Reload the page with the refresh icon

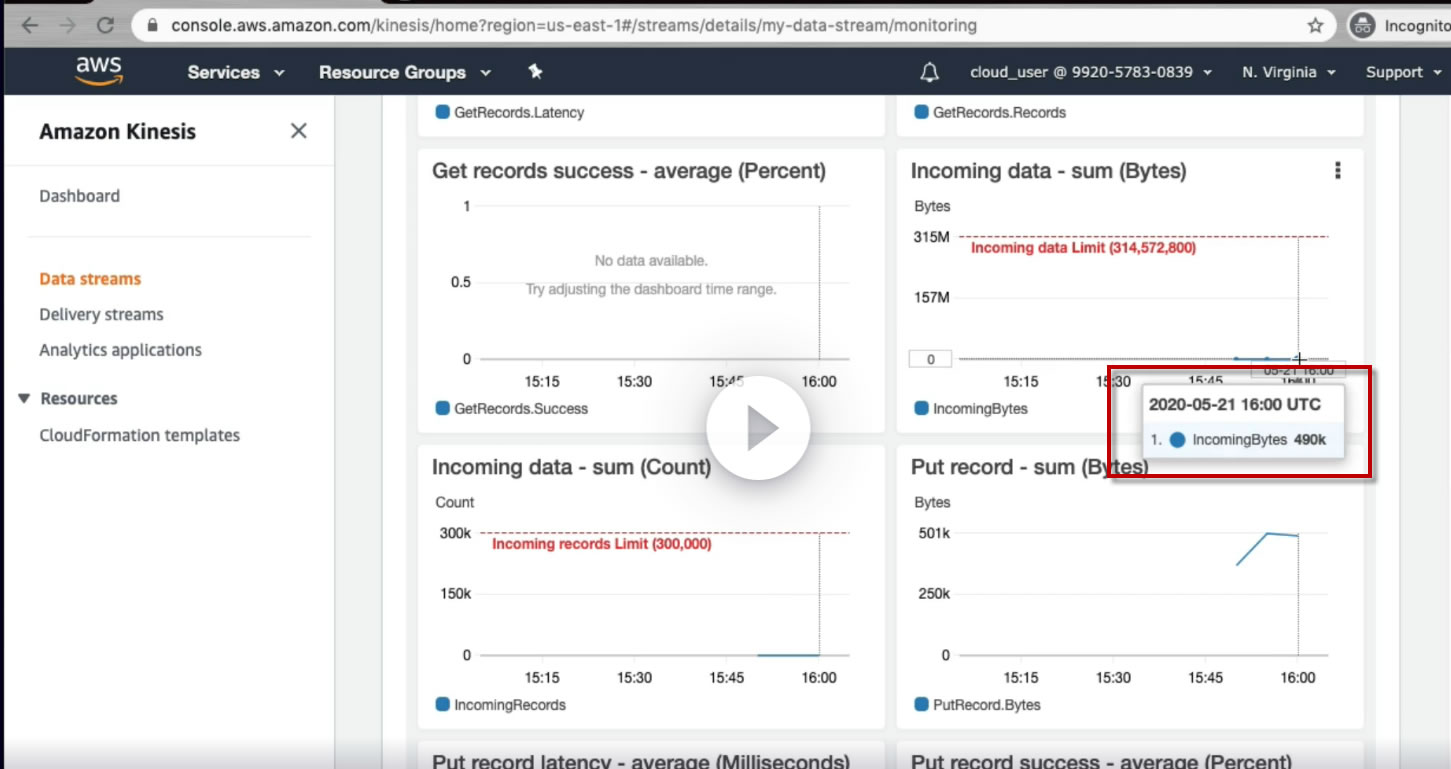[x=105, y=26]
